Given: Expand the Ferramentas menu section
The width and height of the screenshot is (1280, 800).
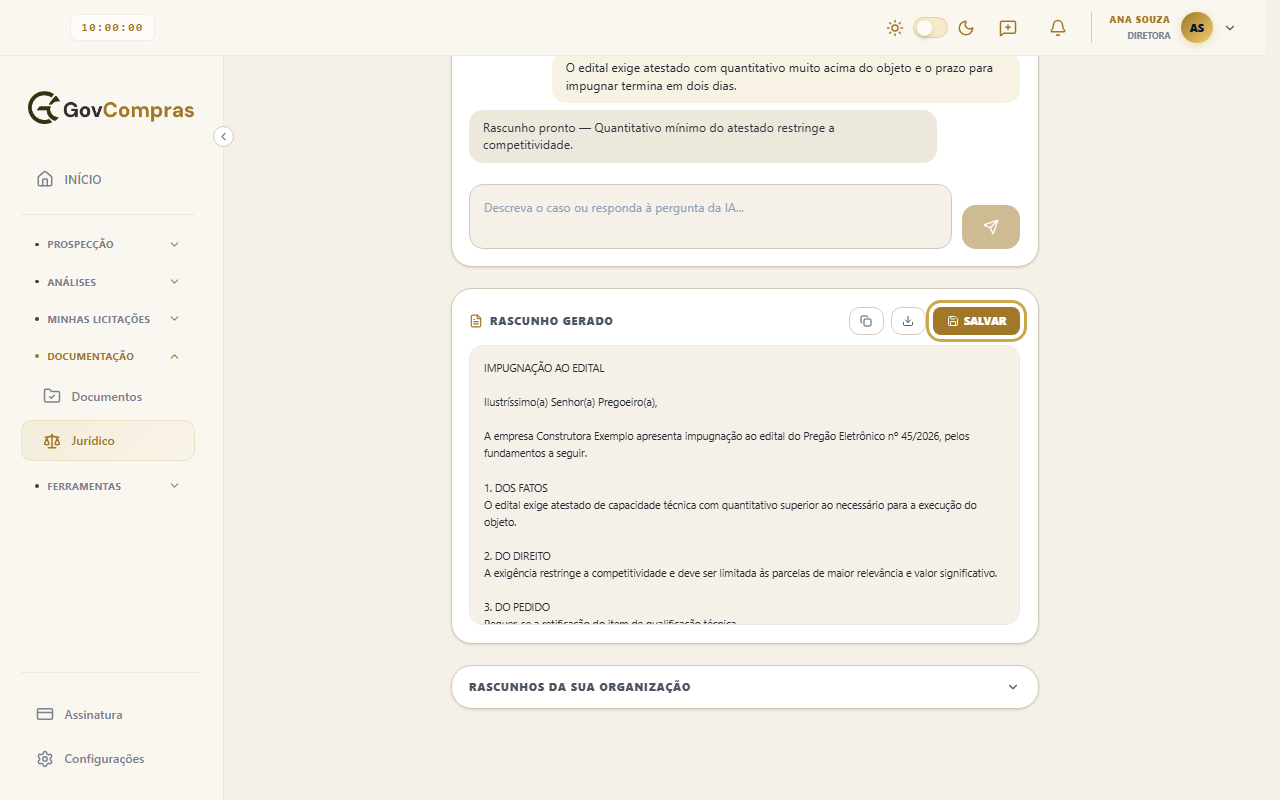Looking at the screenshot, I should click(108, 486).
